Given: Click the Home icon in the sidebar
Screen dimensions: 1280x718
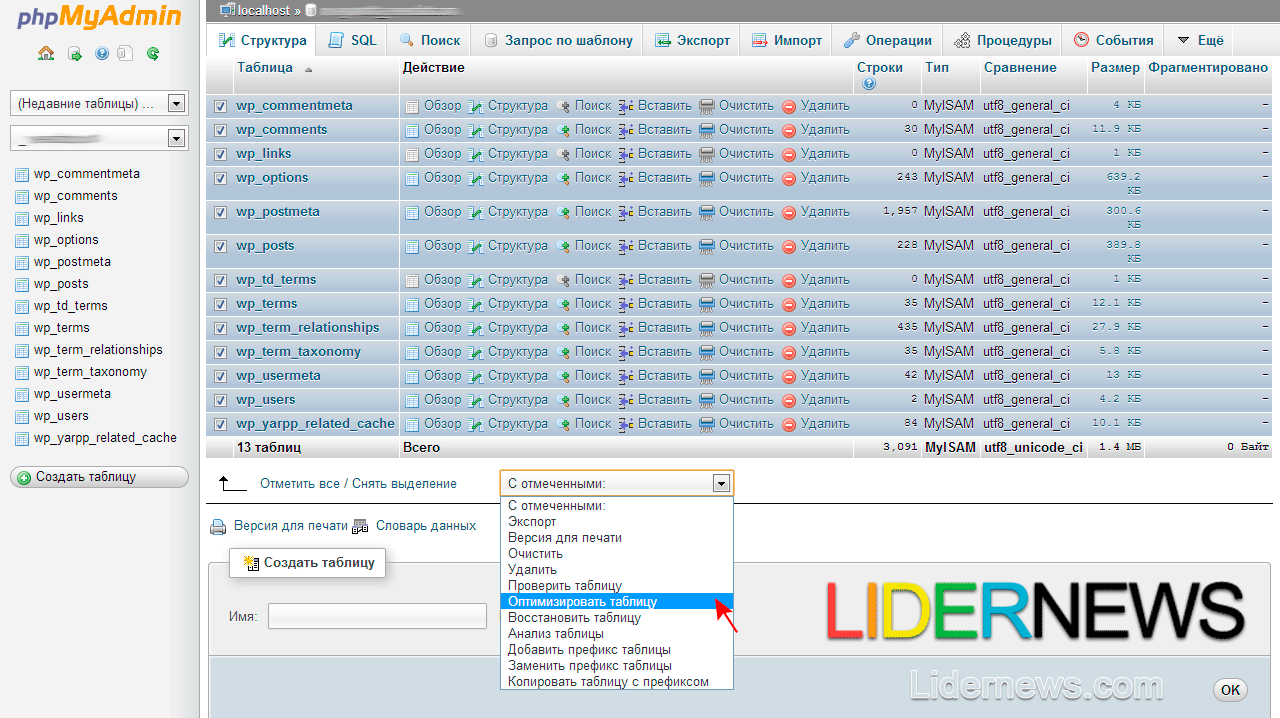Looking at the screenshot, I should click(46, 54).
